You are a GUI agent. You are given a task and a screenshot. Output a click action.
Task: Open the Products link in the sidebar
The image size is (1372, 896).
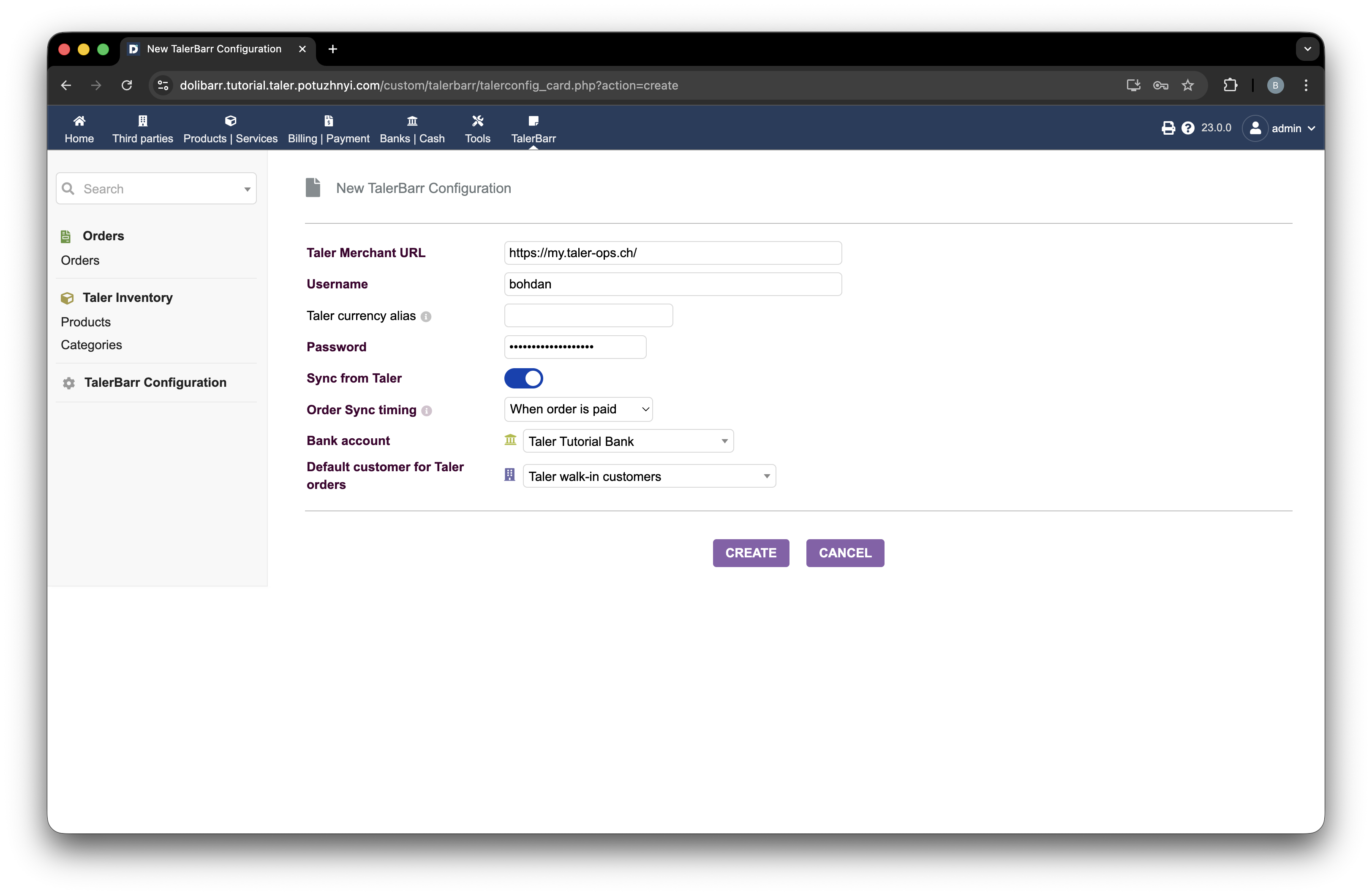pyautogui.click(x=86, y=322)
